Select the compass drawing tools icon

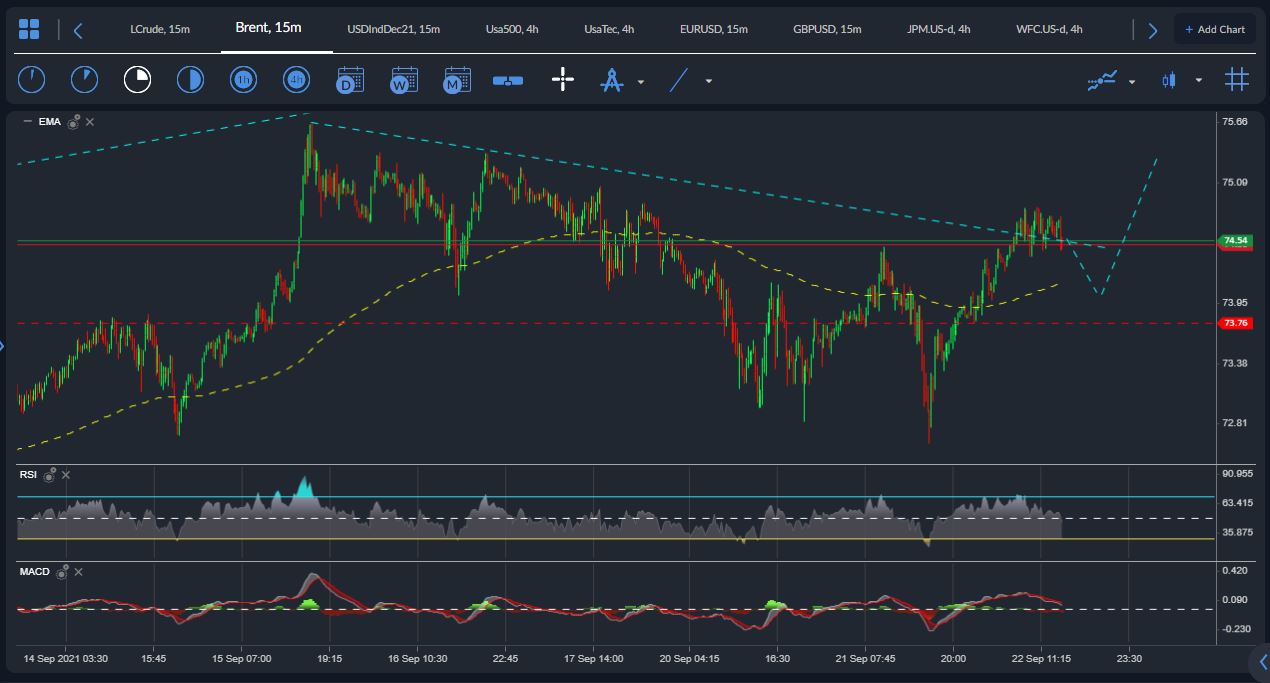[611, 80]
